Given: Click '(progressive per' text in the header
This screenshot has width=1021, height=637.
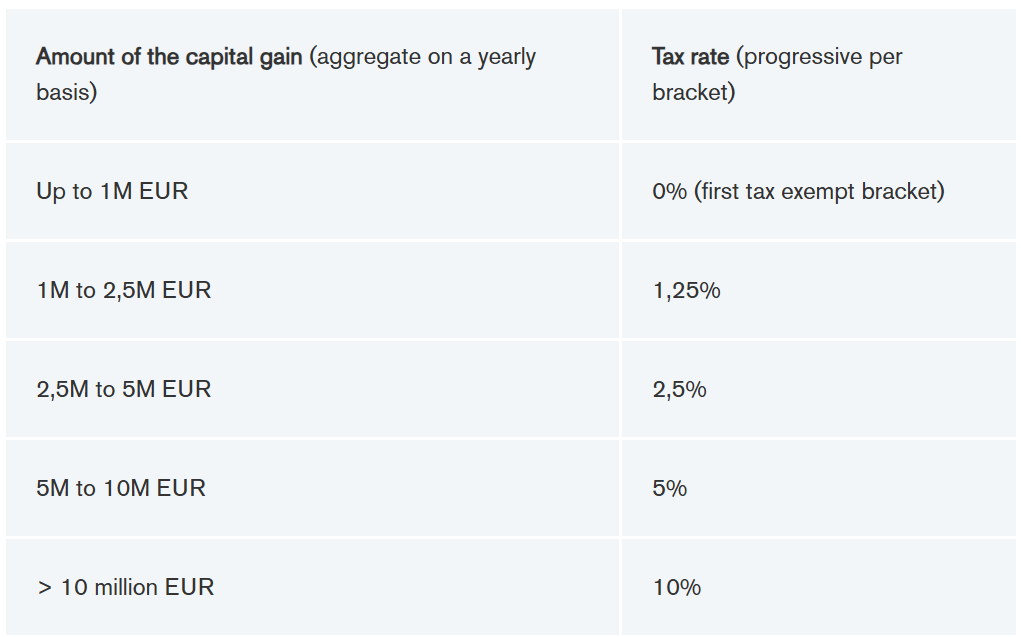Looking at the screenshot, I should pos(819,57).
